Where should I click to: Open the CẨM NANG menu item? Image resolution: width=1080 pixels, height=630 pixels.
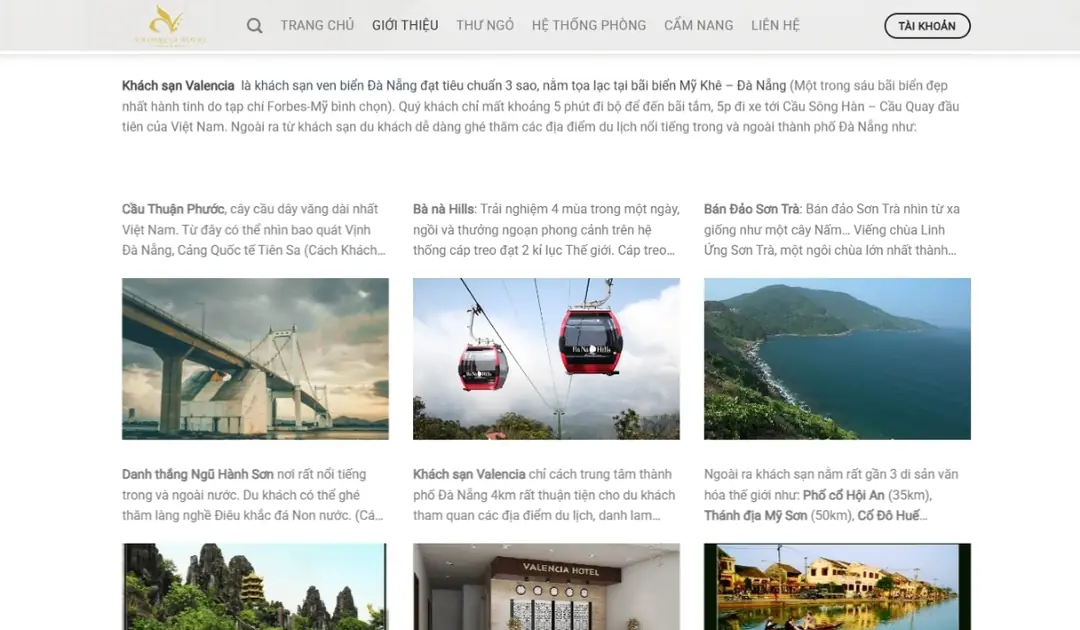(x=698, y=25)
